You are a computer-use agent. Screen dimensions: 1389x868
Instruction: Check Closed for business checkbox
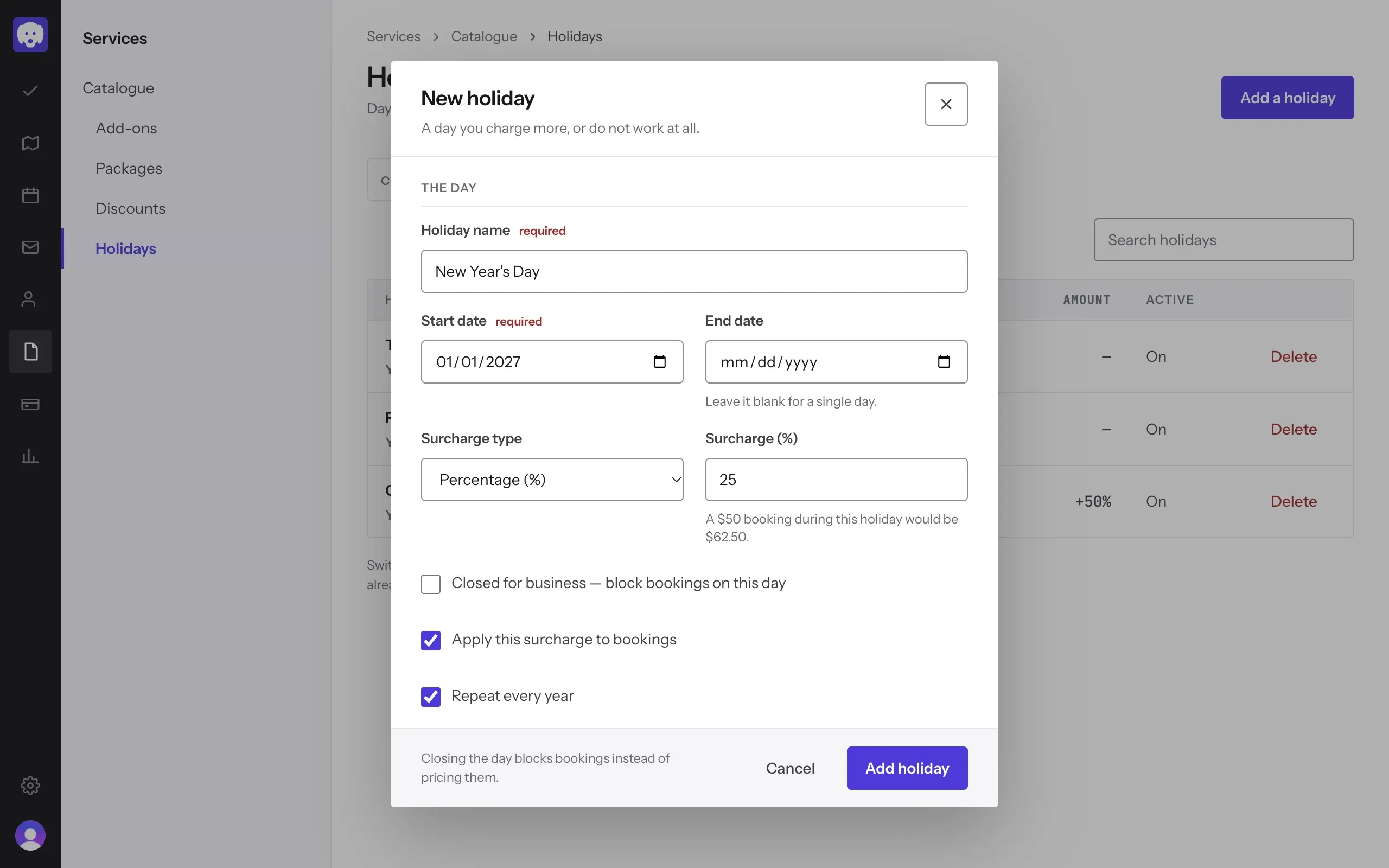(x=430, y=584)
